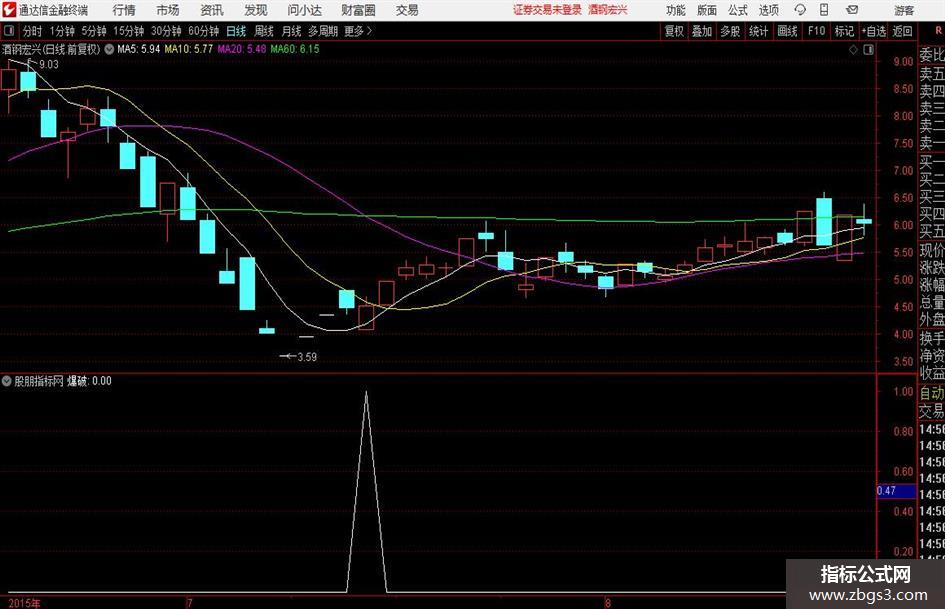
Task: Click the 返回 back button
Action: point(902,31)
